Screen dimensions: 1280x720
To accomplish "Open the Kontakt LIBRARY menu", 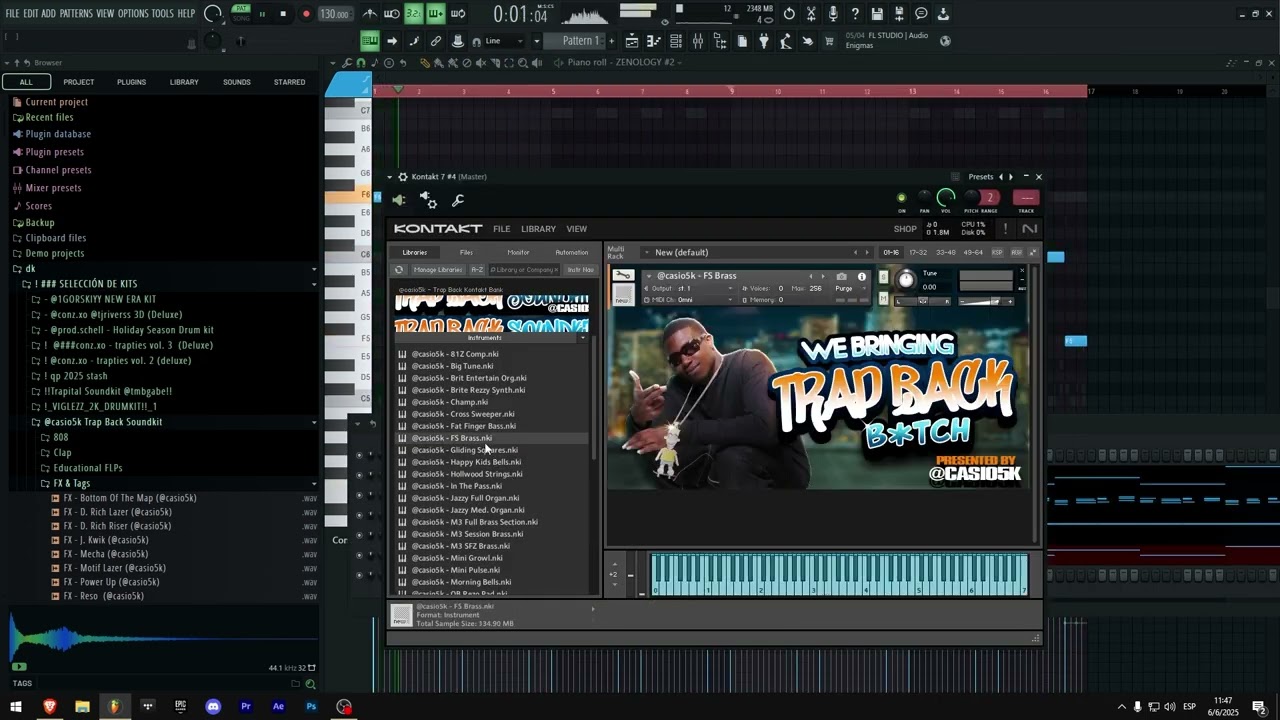I will click(x=538, y=229).
